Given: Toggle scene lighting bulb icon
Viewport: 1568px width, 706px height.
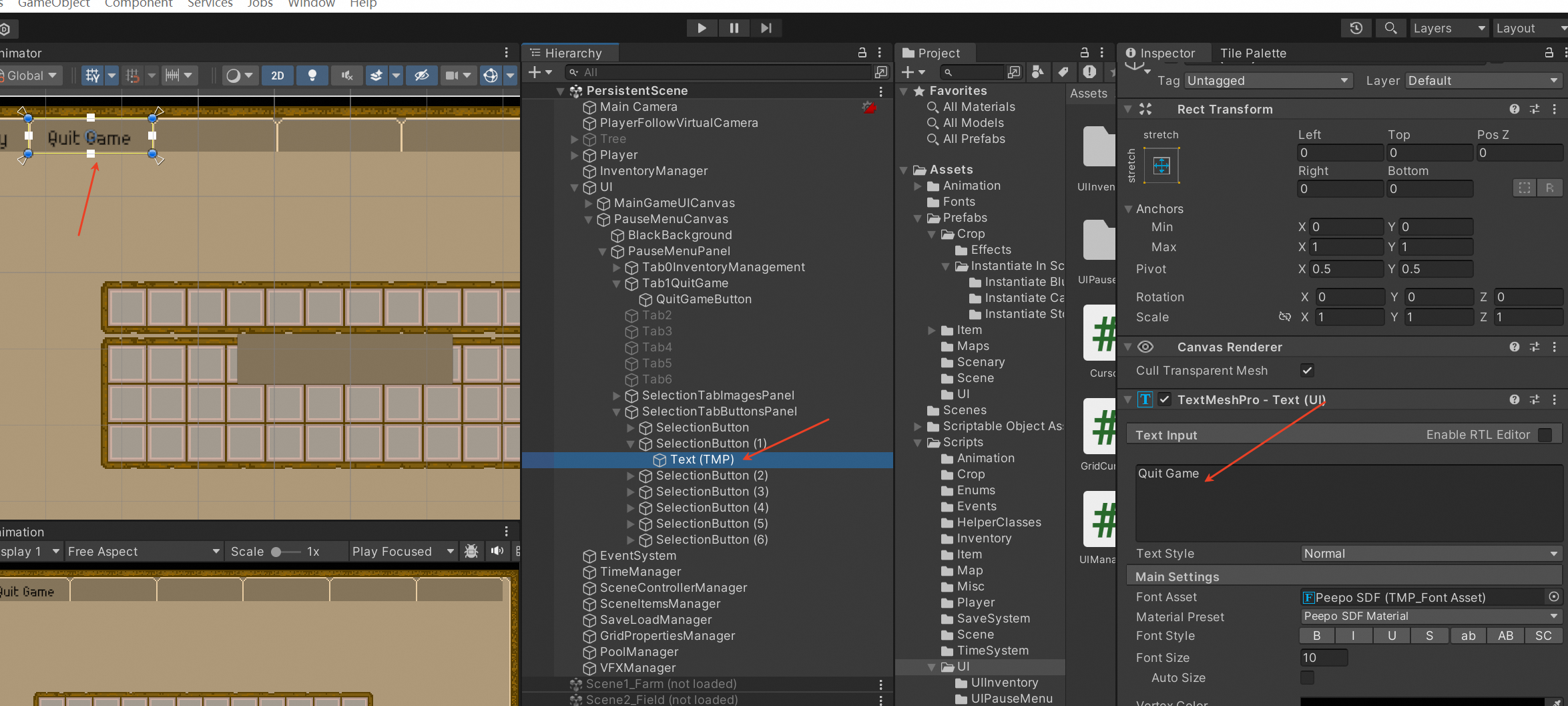Looking at the screenshot, I should pyautogui.click(x=312, y=75).
